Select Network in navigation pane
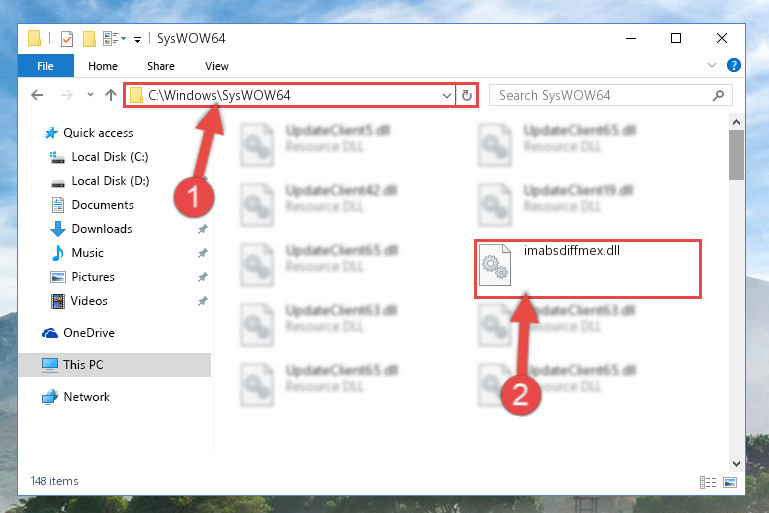The height and width of the screenshot is (513, 769). tap(86, 397)
